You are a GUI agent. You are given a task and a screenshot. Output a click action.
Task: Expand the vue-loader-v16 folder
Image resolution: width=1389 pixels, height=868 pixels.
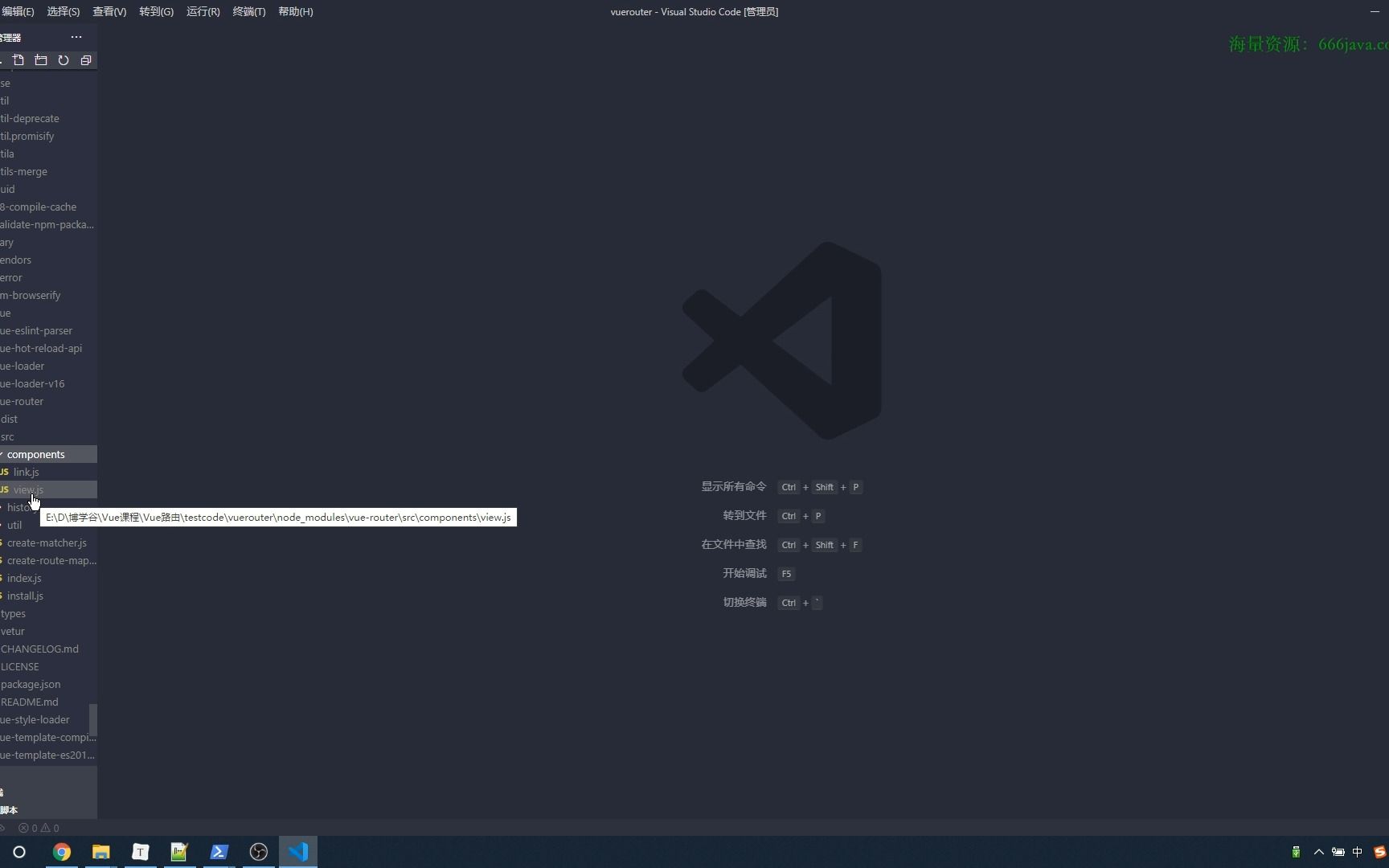(48, 383)
